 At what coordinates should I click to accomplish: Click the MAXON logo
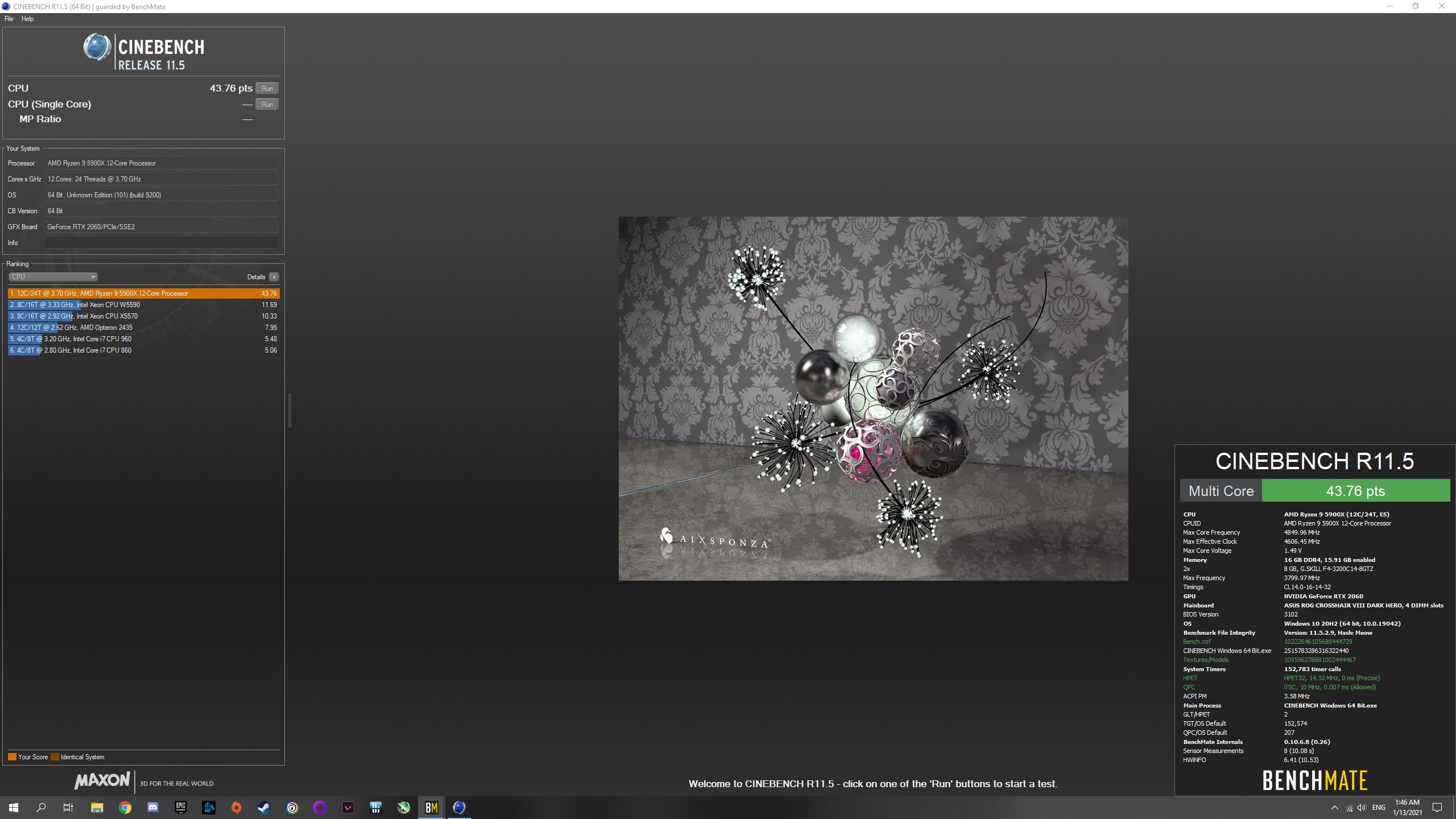coord(102,780)
